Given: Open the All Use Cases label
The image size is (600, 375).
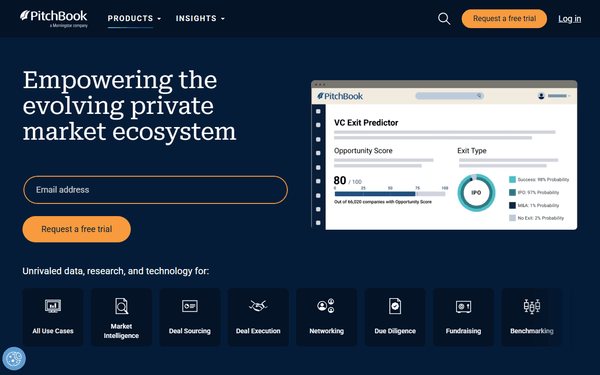Looking at the screenshot, I should pyautogui.click(x=53, y=331).
